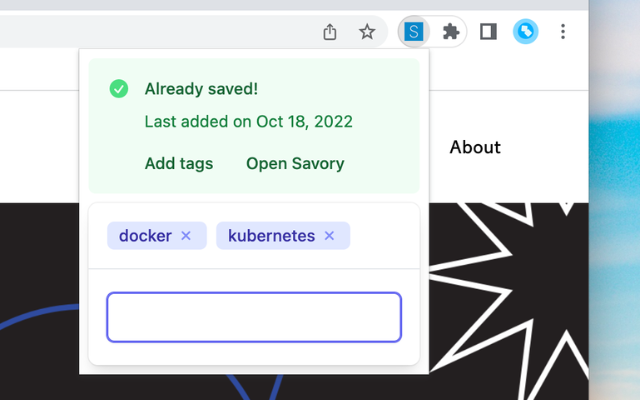Click the Add tags link
The width and height of the screenshot is (640, 400).
(179, 163)
